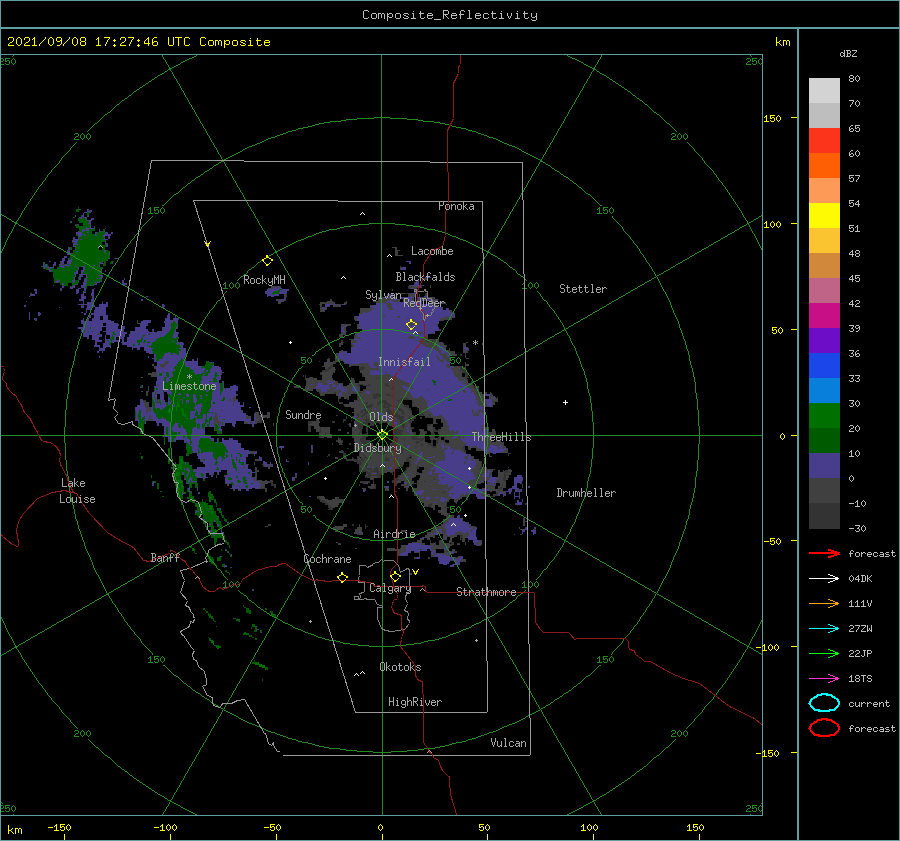Screen dimensions: 900x841
Task: Click the Drumheller label on the map
Action: pos(586,493)
